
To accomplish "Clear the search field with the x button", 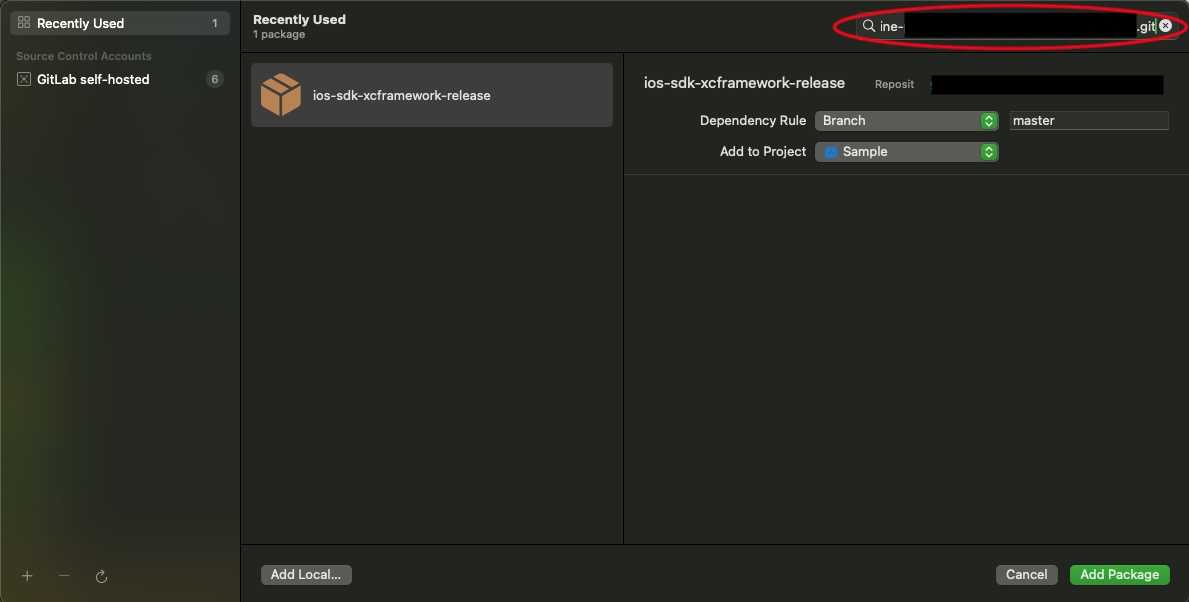I will [1165, 26].
